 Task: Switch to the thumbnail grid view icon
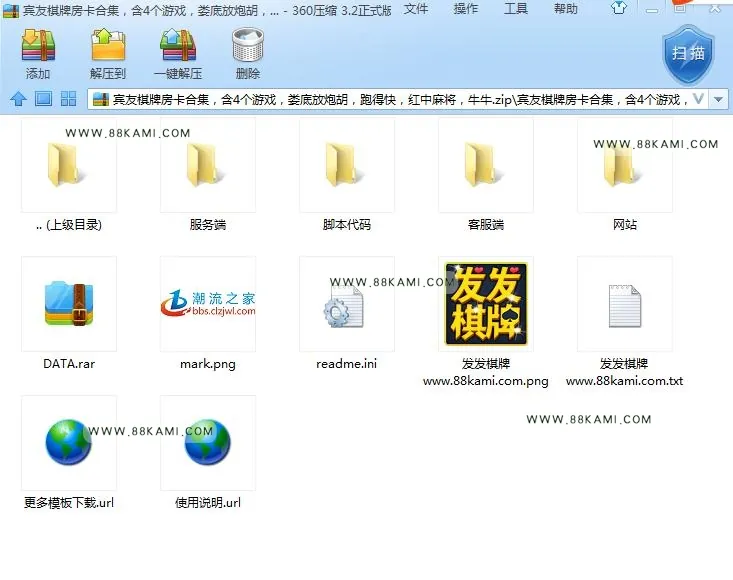(x=68, y=99)
